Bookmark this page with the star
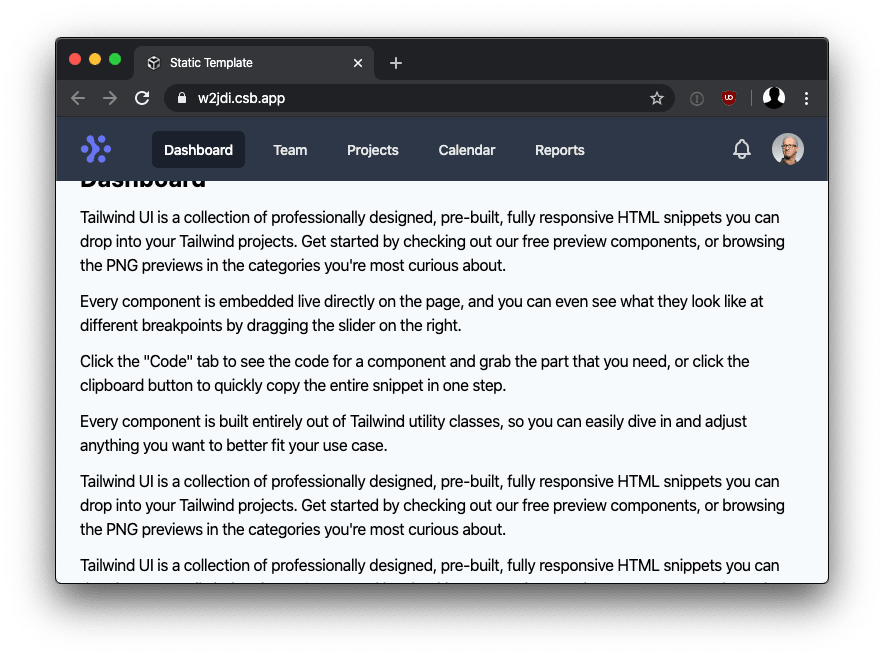Image resolution: width=884 pixels, height=657 pixels. tap(656, 99)
